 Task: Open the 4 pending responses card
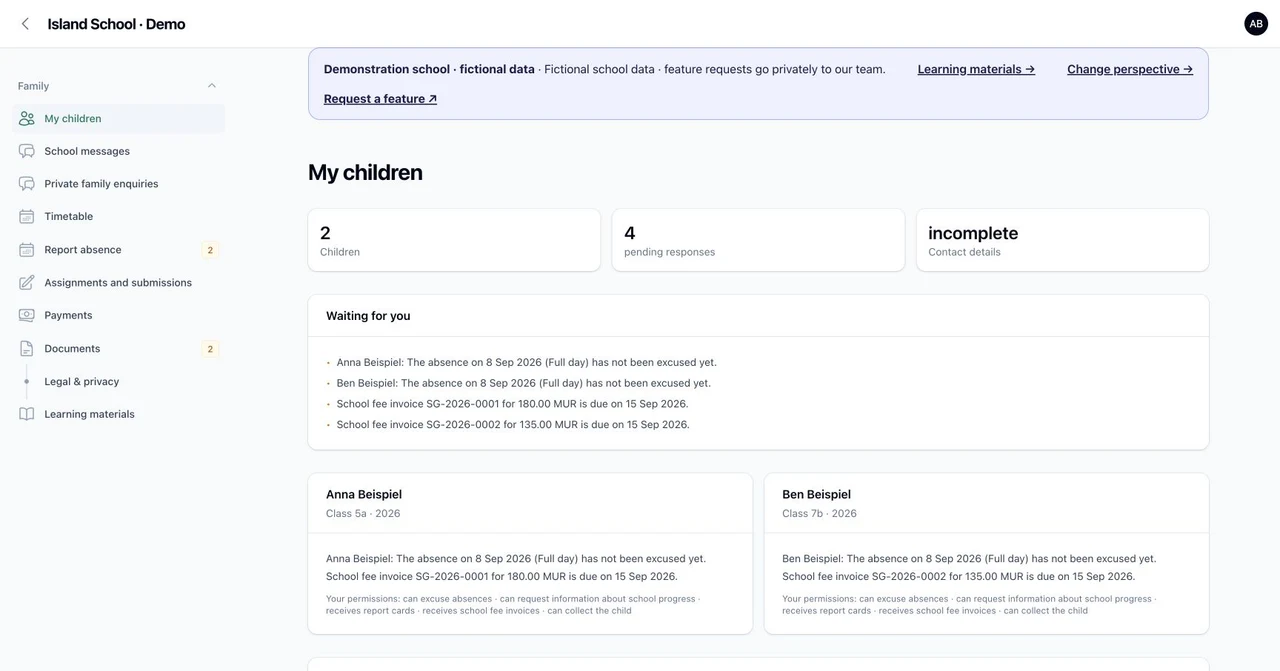(758, 240)
